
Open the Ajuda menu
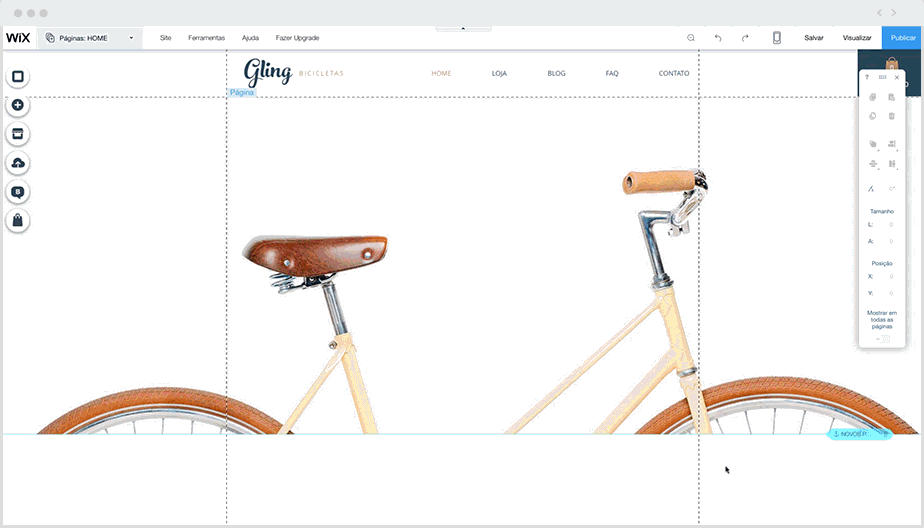click(250, 38)
